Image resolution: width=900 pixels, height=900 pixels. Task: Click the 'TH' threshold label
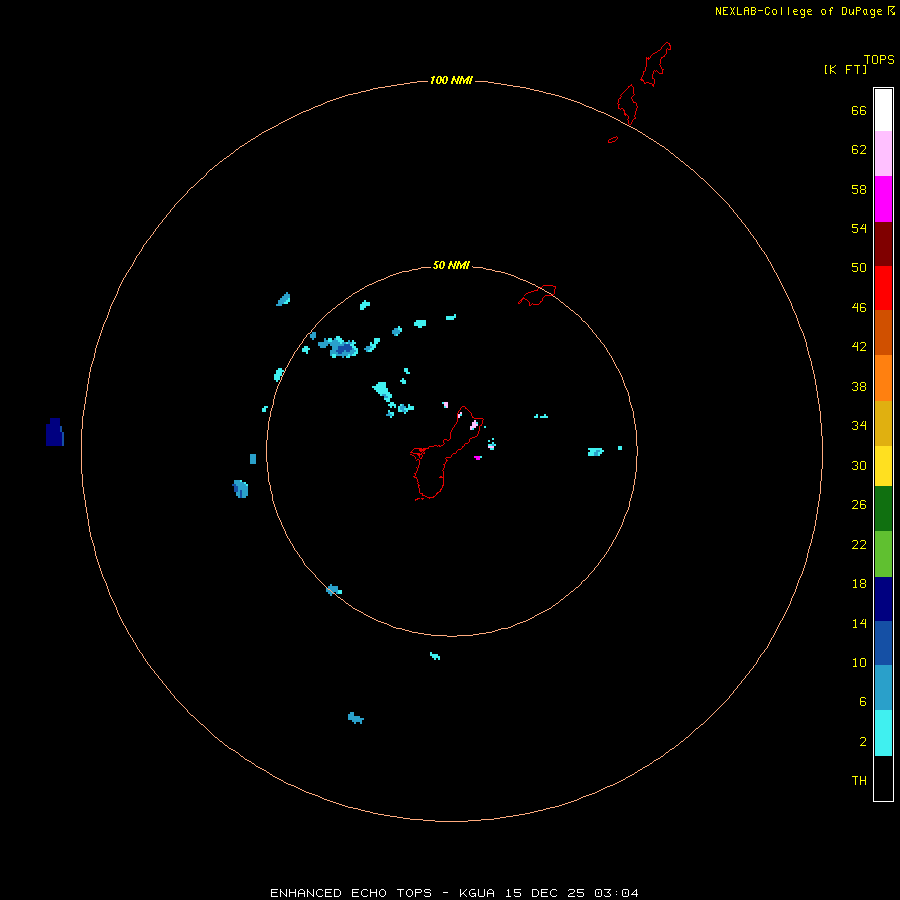point(859,781)
